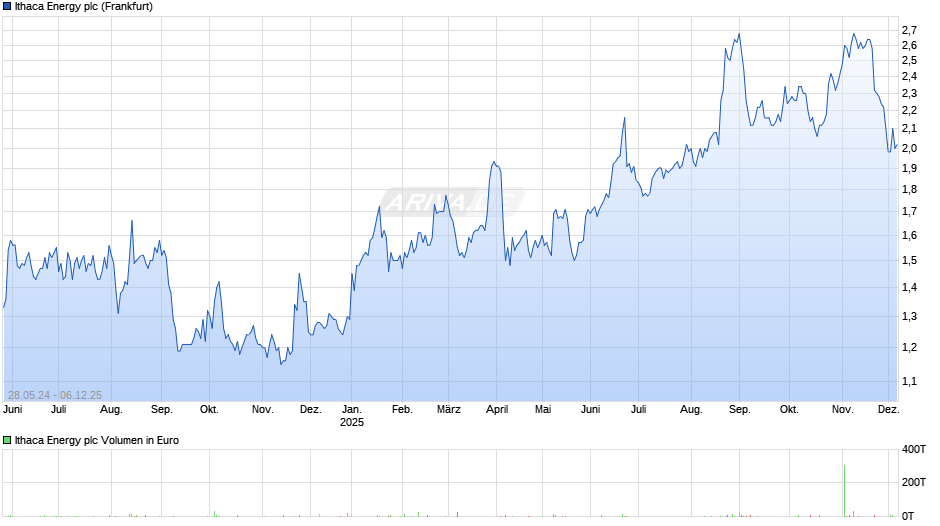The image size is (940, 526).
Task: Select the 'Ithaca Energy plc (Frankfurt)' chart title
Action: click(84, 7)
